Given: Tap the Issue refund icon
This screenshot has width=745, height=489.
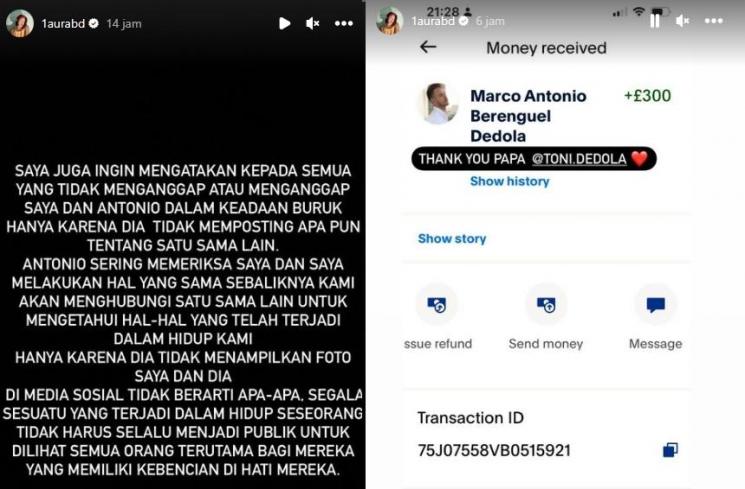Looking at the screenshot, I should point(437,304).
